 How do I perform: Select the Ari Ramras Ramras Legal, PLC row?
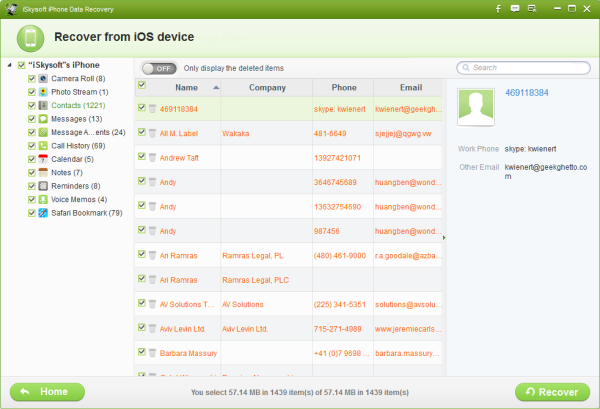pos(288,280)
